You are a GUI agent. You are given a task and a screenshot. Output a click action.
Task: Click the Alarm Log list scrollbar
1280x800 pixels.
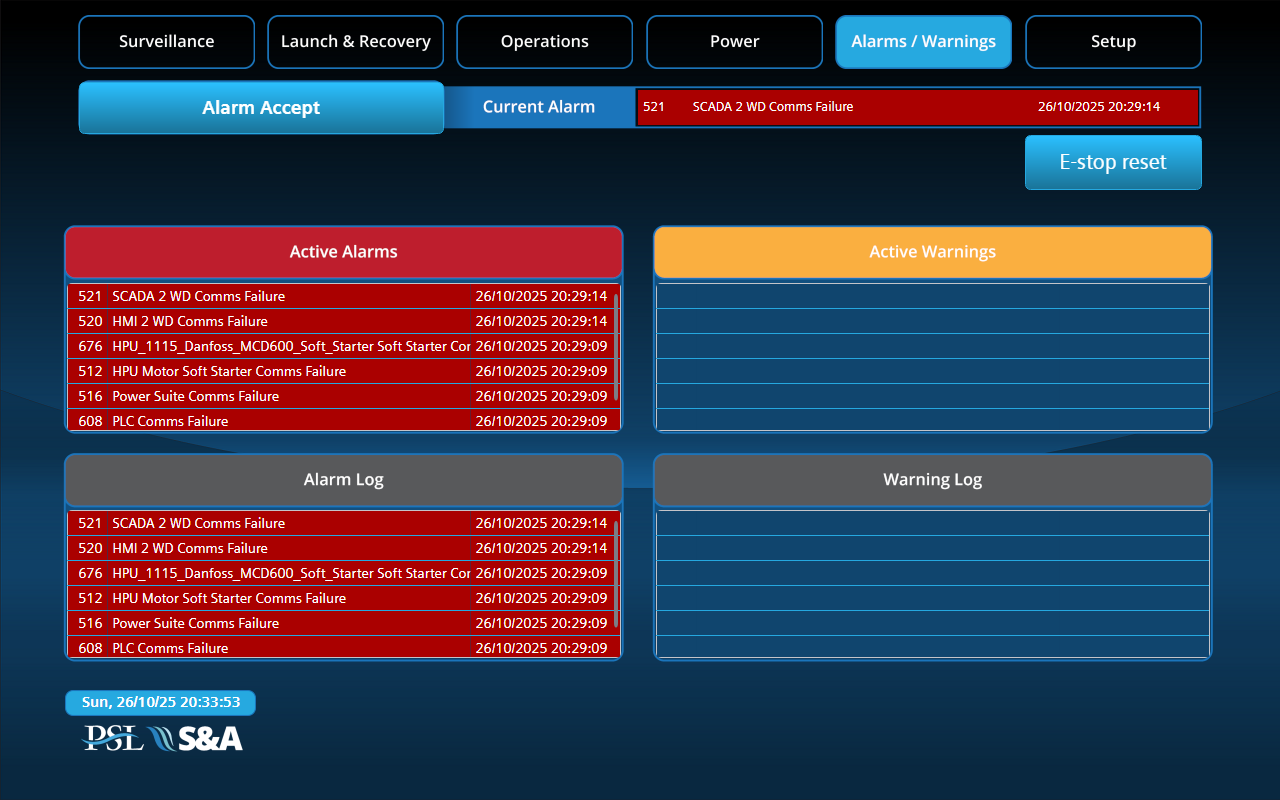point(616,574)
